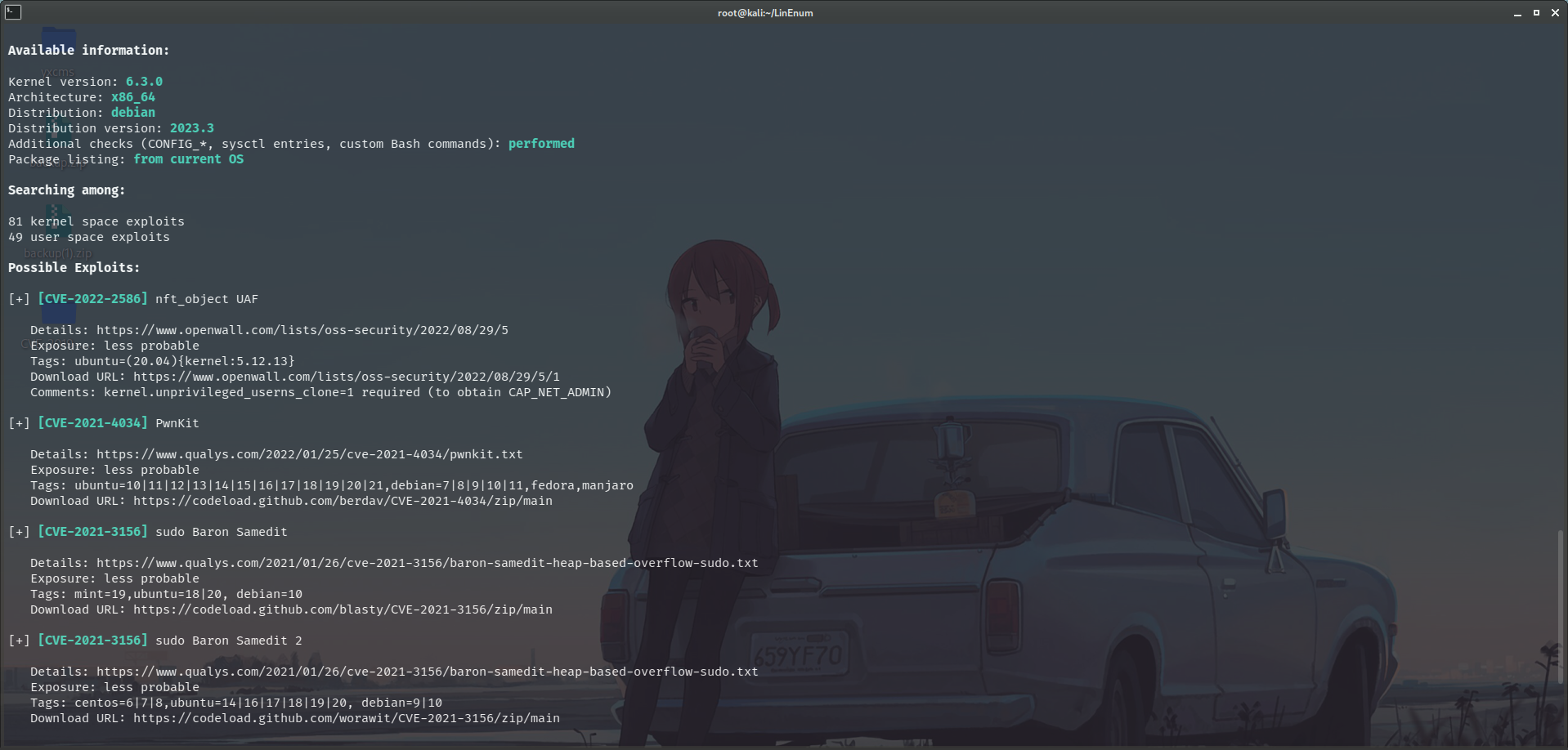Click the [CVE-2021-4034] identifier

(93, 423)
